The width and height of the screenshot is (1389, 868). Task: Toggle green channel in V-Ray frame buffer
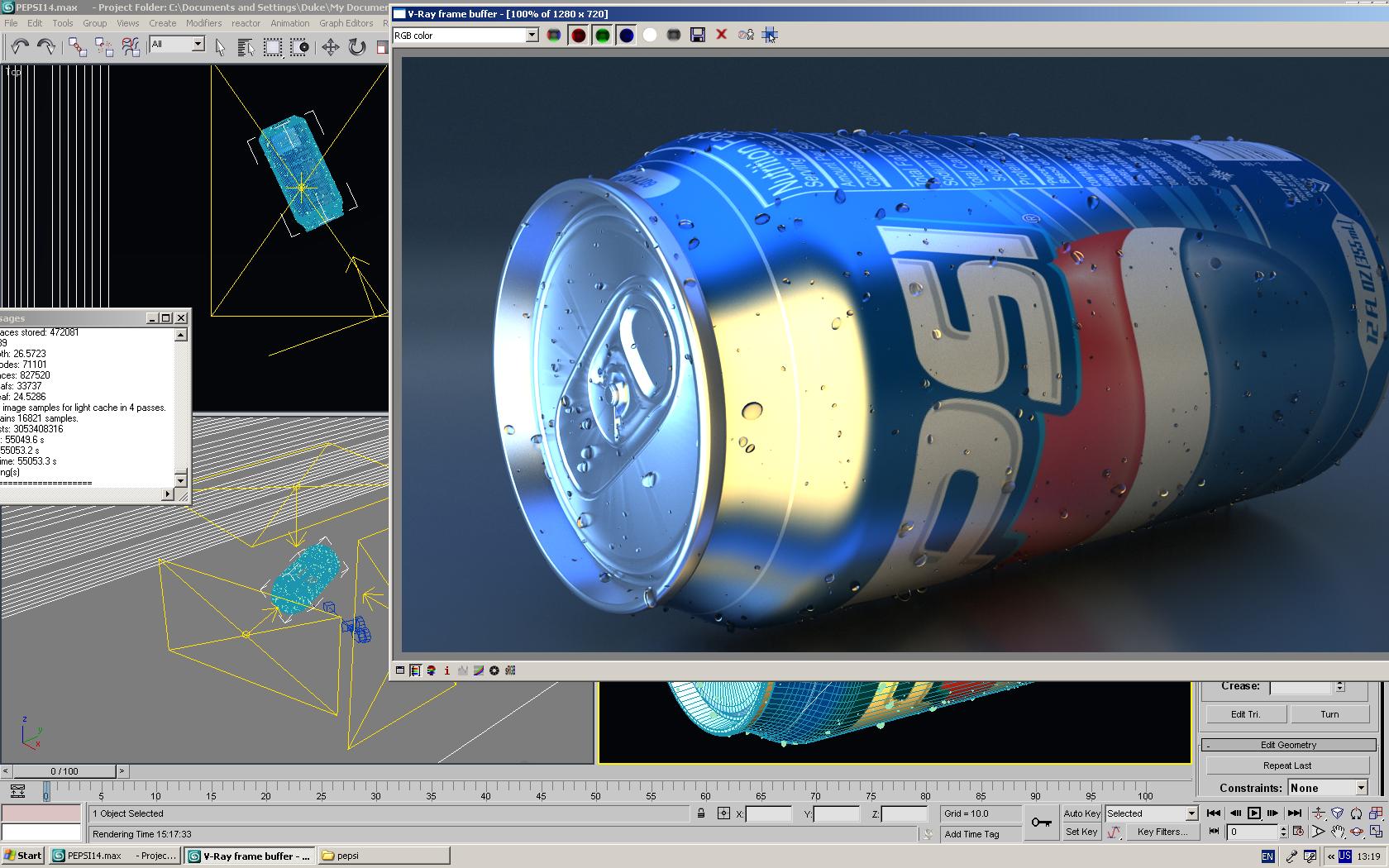(603, 35)
